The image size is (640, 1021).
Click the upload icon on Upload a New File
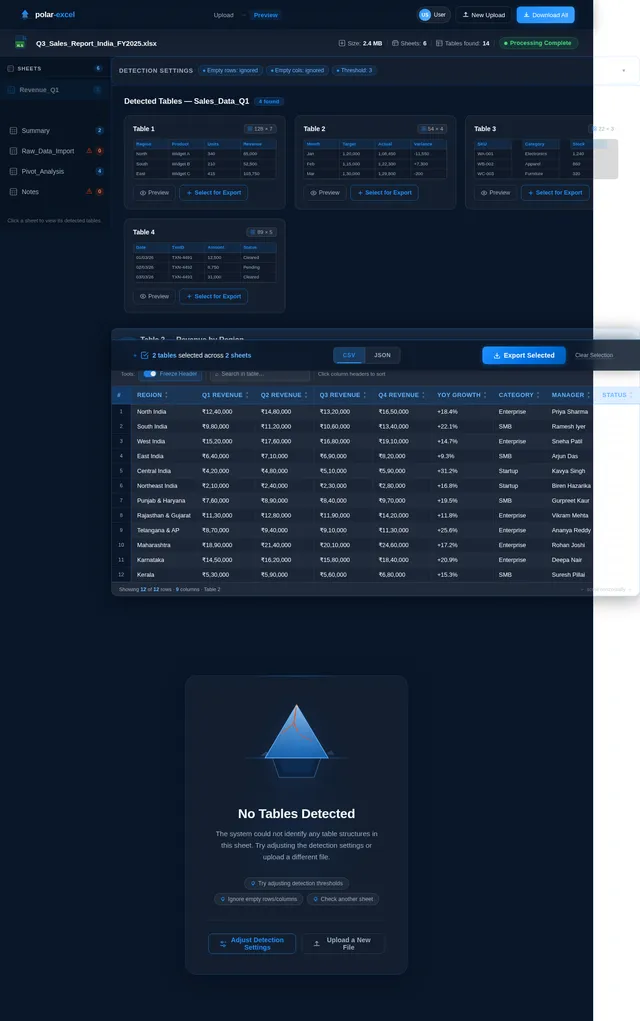(x=316, y=943)
